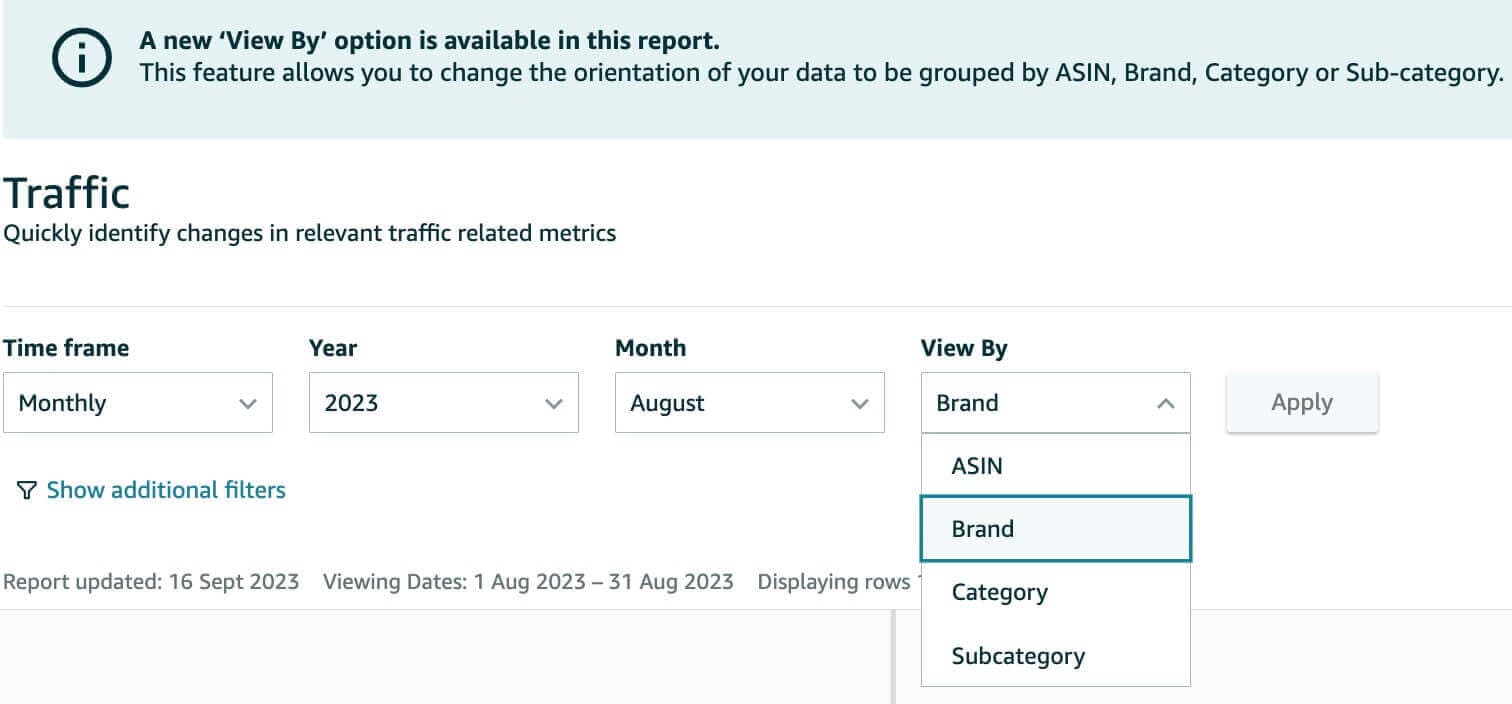Click the bold 'View By' announcement headline

[x=430, y=42]
